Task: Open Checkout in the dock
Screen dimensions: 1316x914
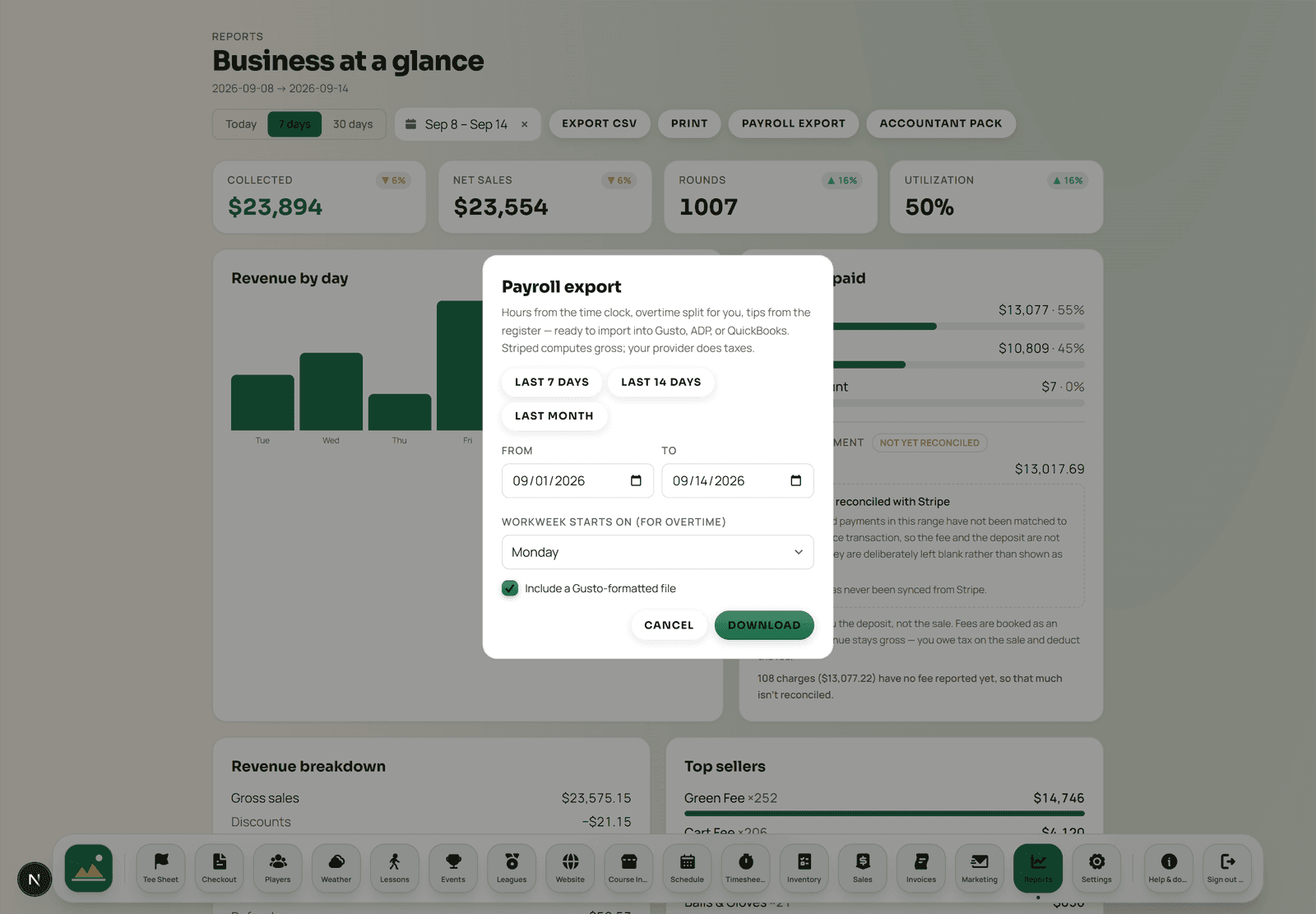Action: click(x=219, y=868)
